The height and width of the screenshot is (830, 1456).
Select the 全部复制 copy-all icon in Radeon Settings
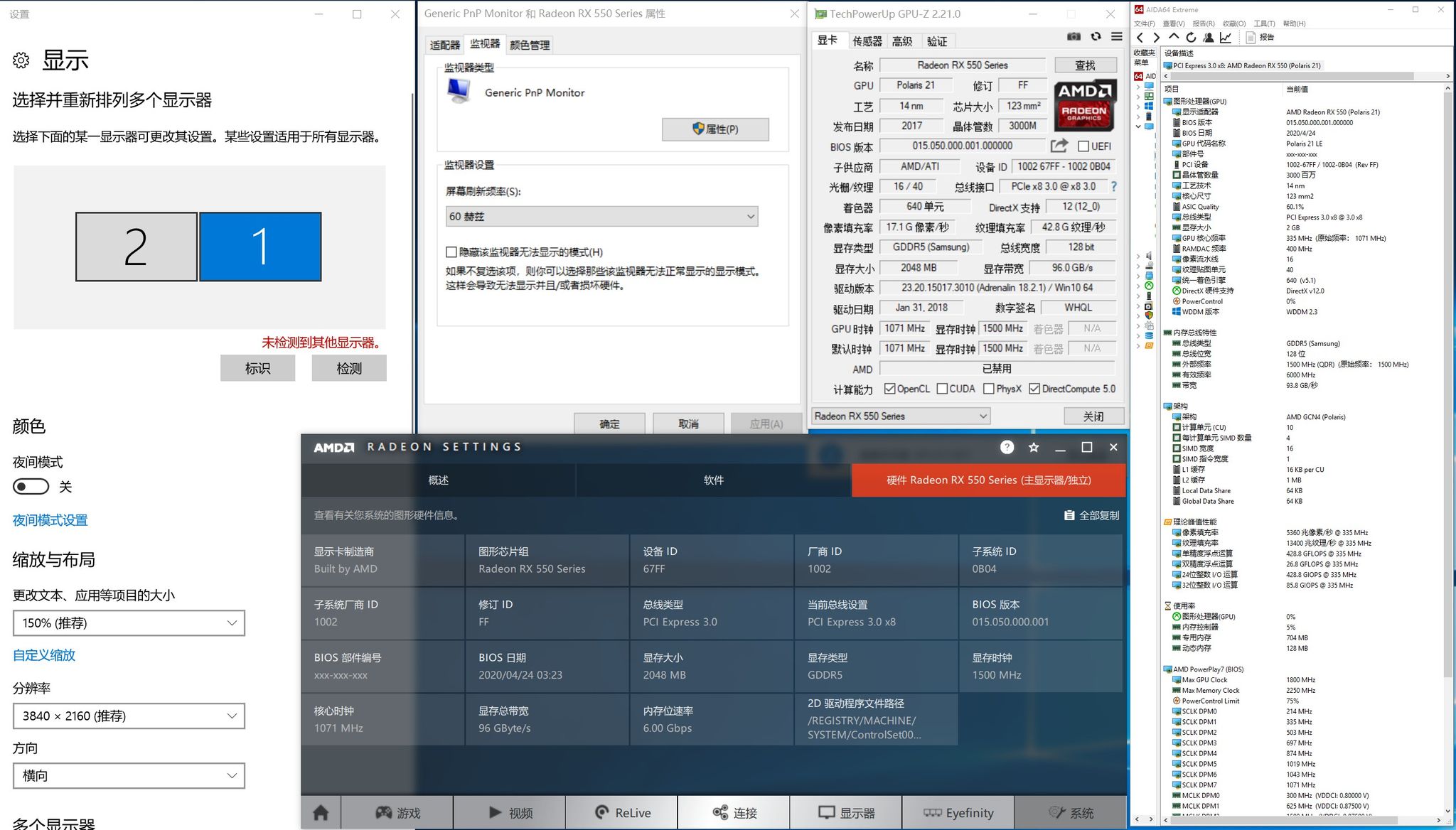(1059, 516)
